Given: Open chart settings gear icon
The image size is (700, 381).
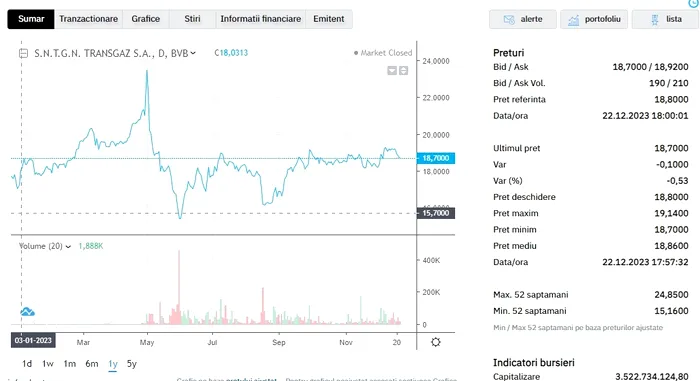Looking at the screenshot, I should tap(436, 342).
